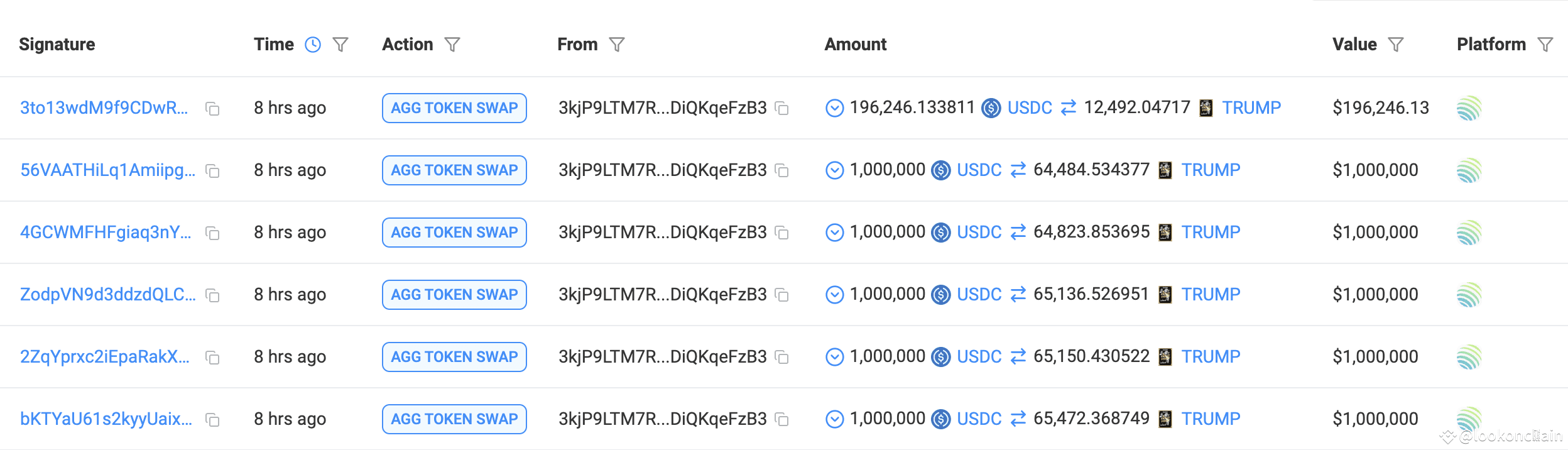Expand the first transaction's amount details circle

tap(834, 108)
